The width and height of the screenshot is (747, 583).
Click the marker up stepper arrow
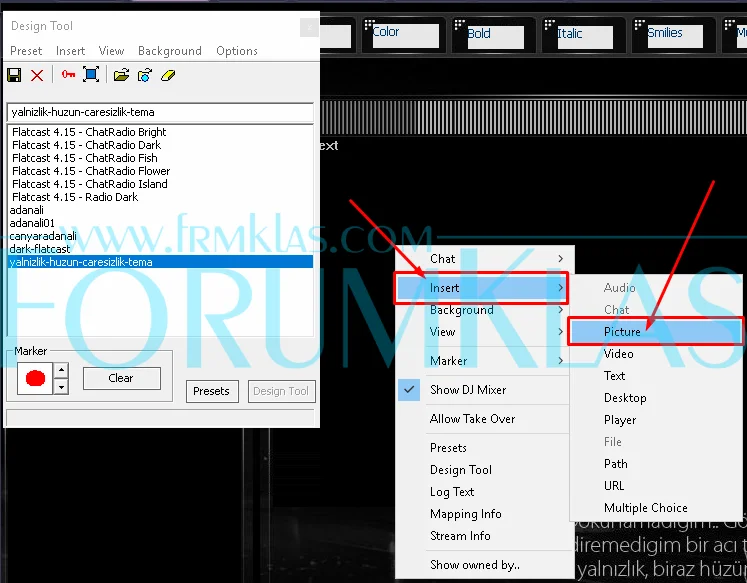coord(61,371)
